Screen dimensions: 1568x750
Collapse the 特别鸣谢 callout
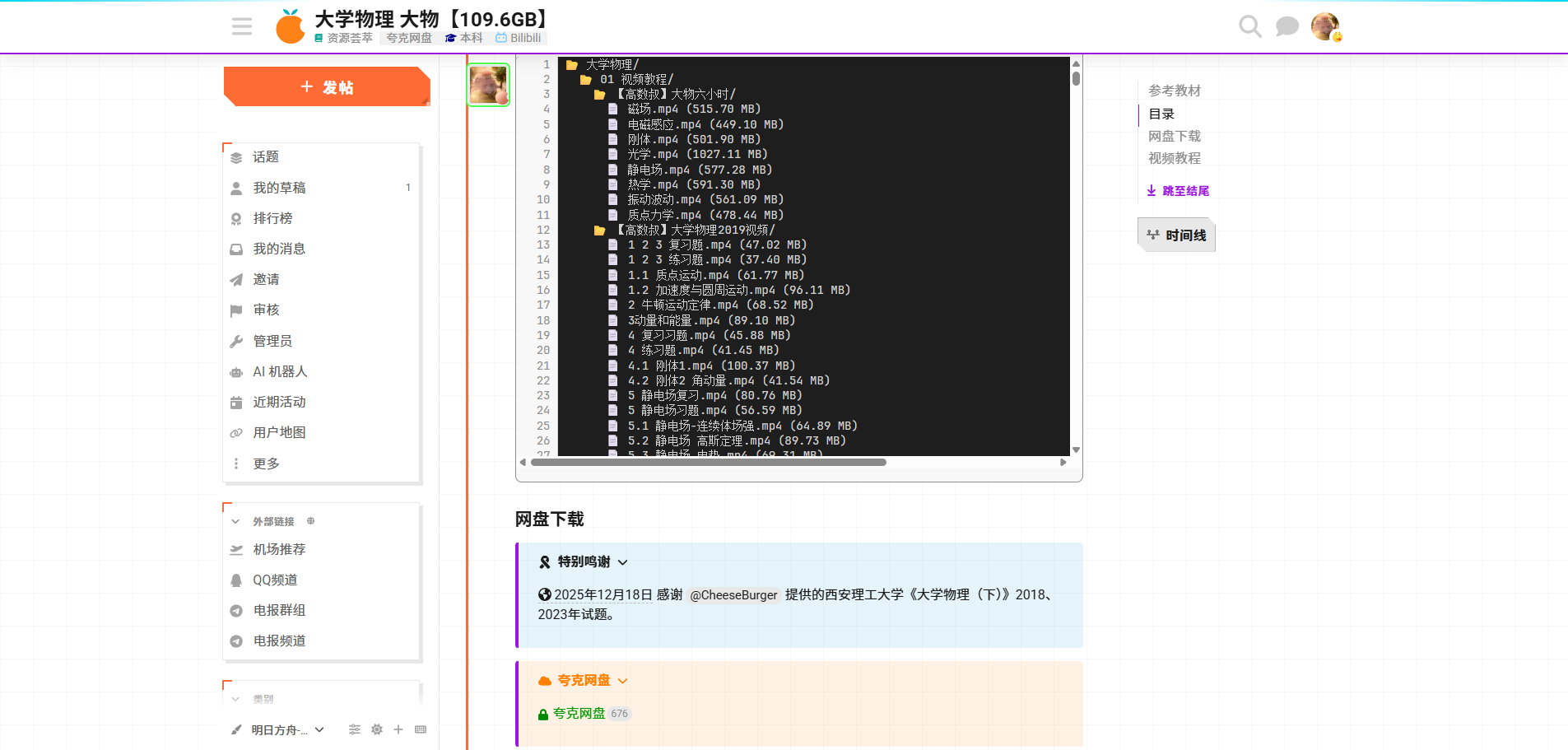(x=623, y=562)
